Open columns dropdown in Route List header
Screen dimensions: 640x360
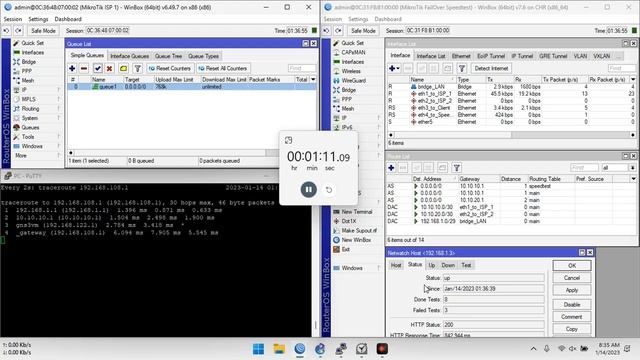633,179
